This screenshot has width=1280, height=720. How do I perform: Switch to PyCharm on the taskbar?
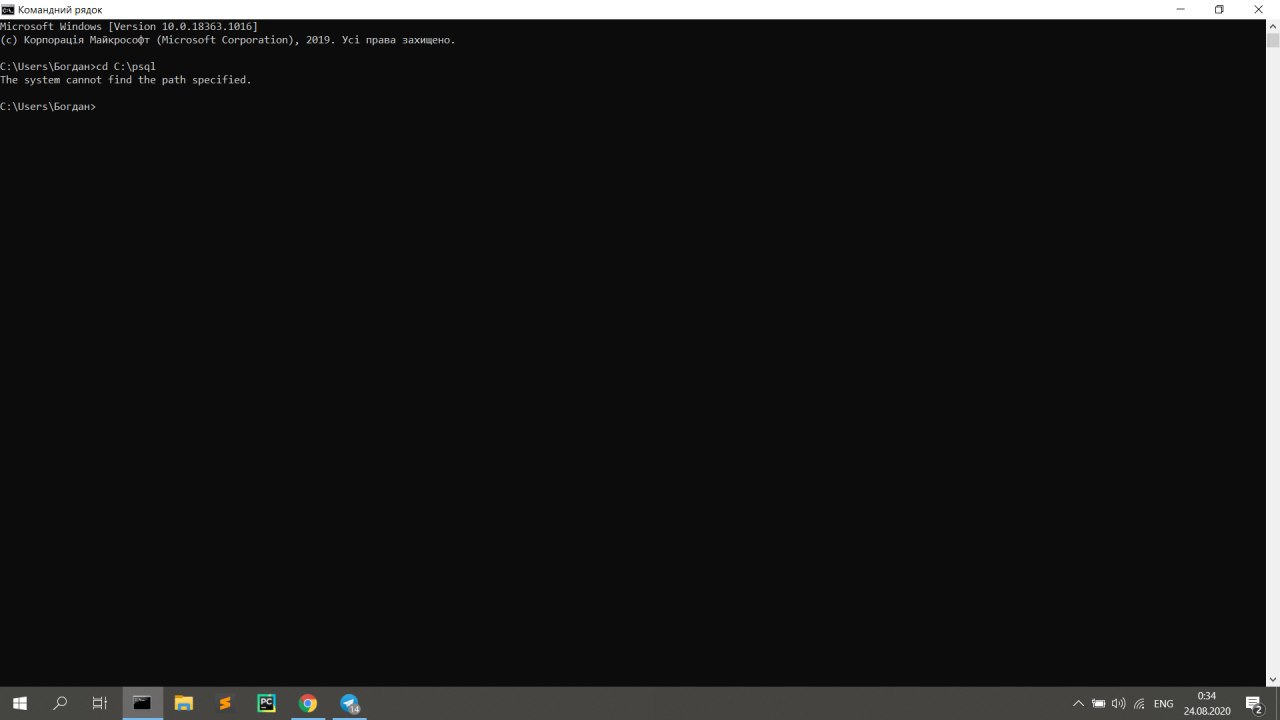(x=266, y=703)
